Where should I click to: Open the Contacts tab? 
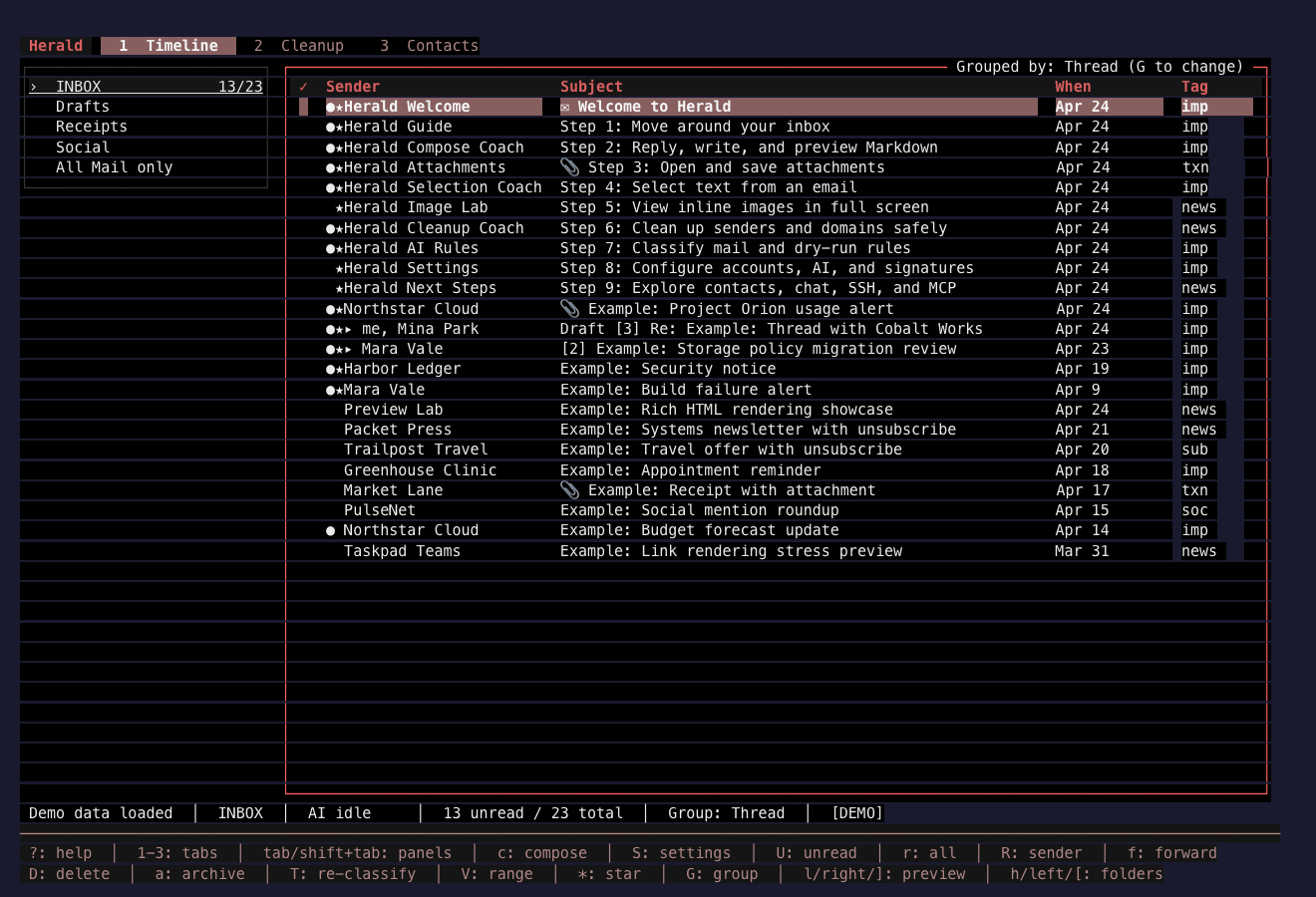pyautogui.click(x=430, y=46)
